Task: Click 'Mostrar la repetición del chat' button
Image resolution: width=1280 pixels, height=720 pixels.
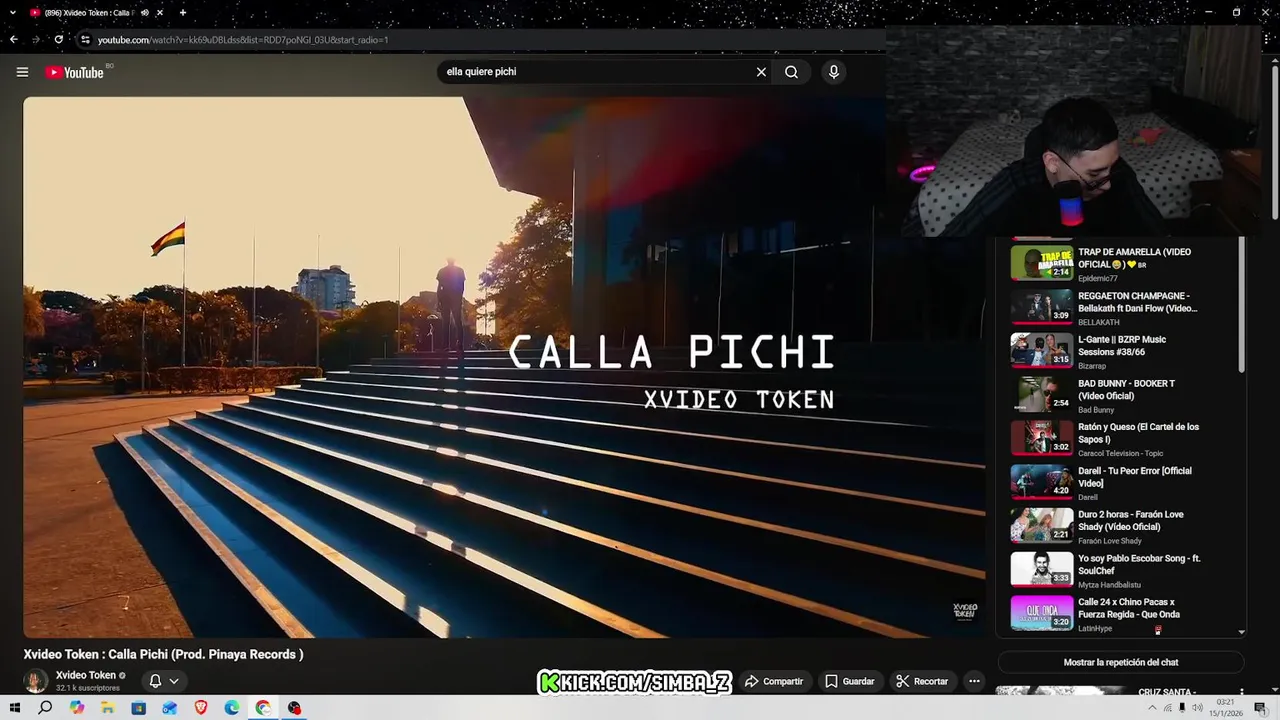Action: [1120, 662]
